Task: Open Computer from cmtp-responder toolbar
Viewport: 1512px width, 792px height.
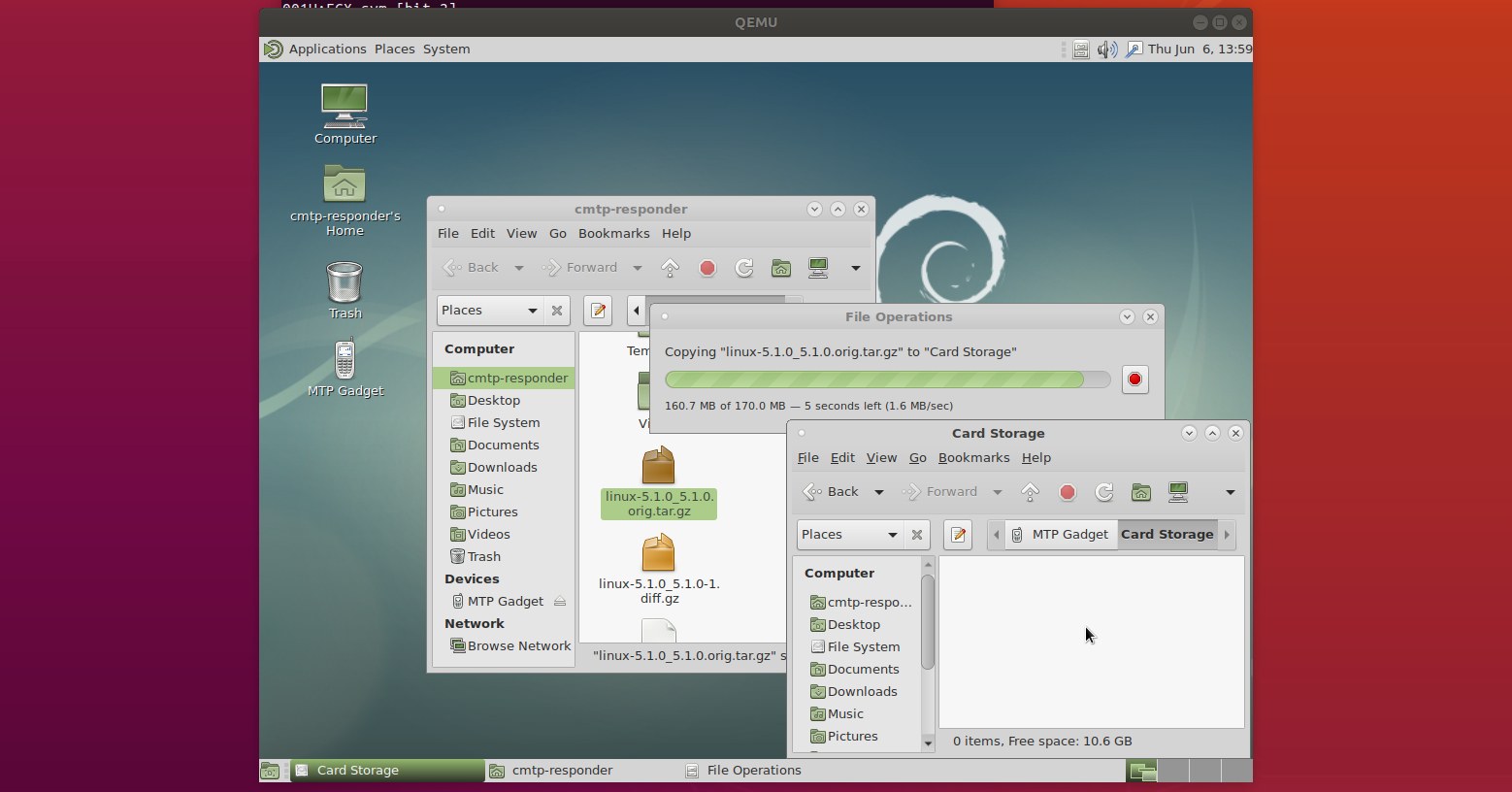Action: point(818,268)
